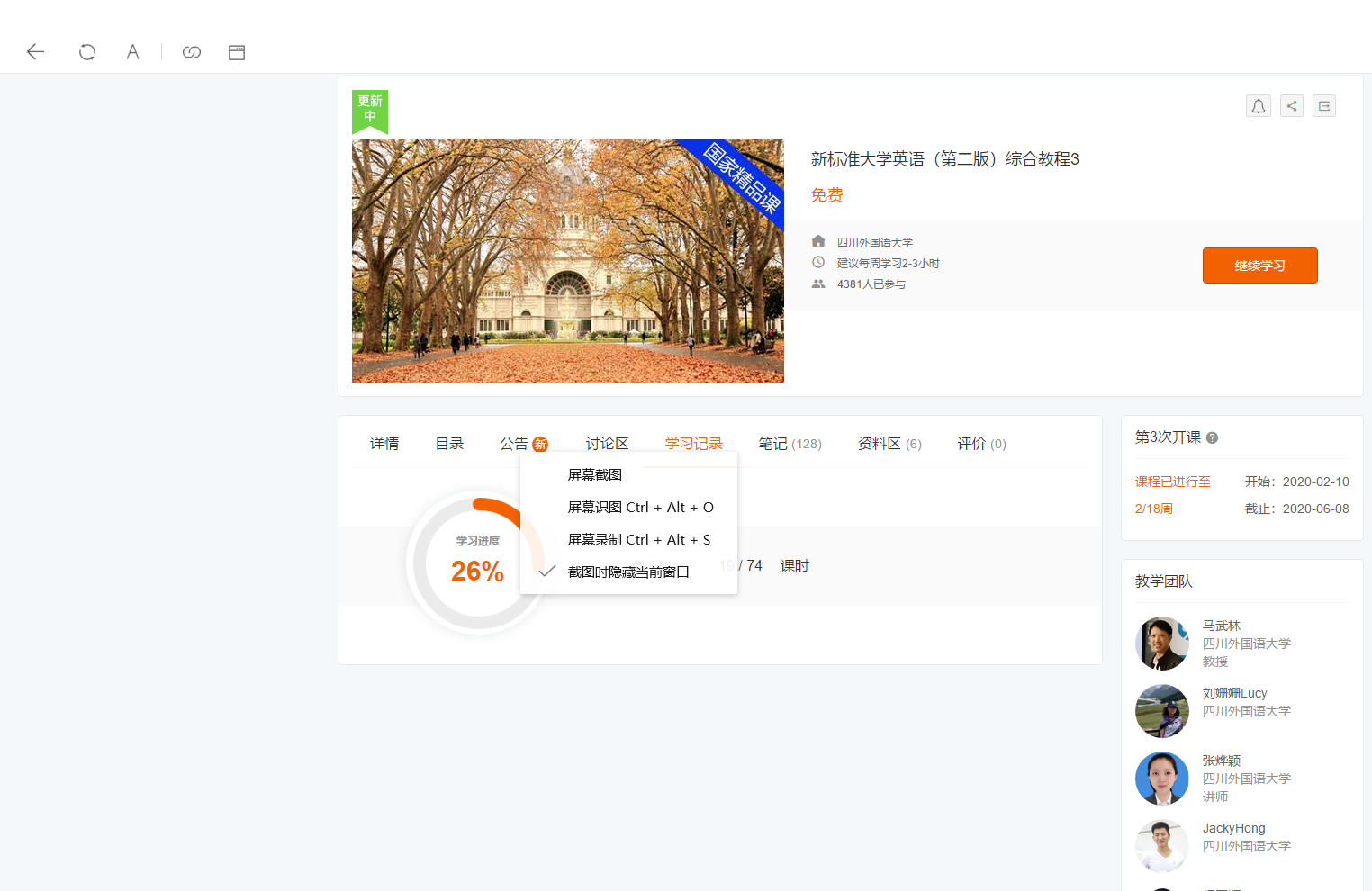Toggle 截图时隐藏当前窗口 option
1372x891 pixels.
[628, 571]
